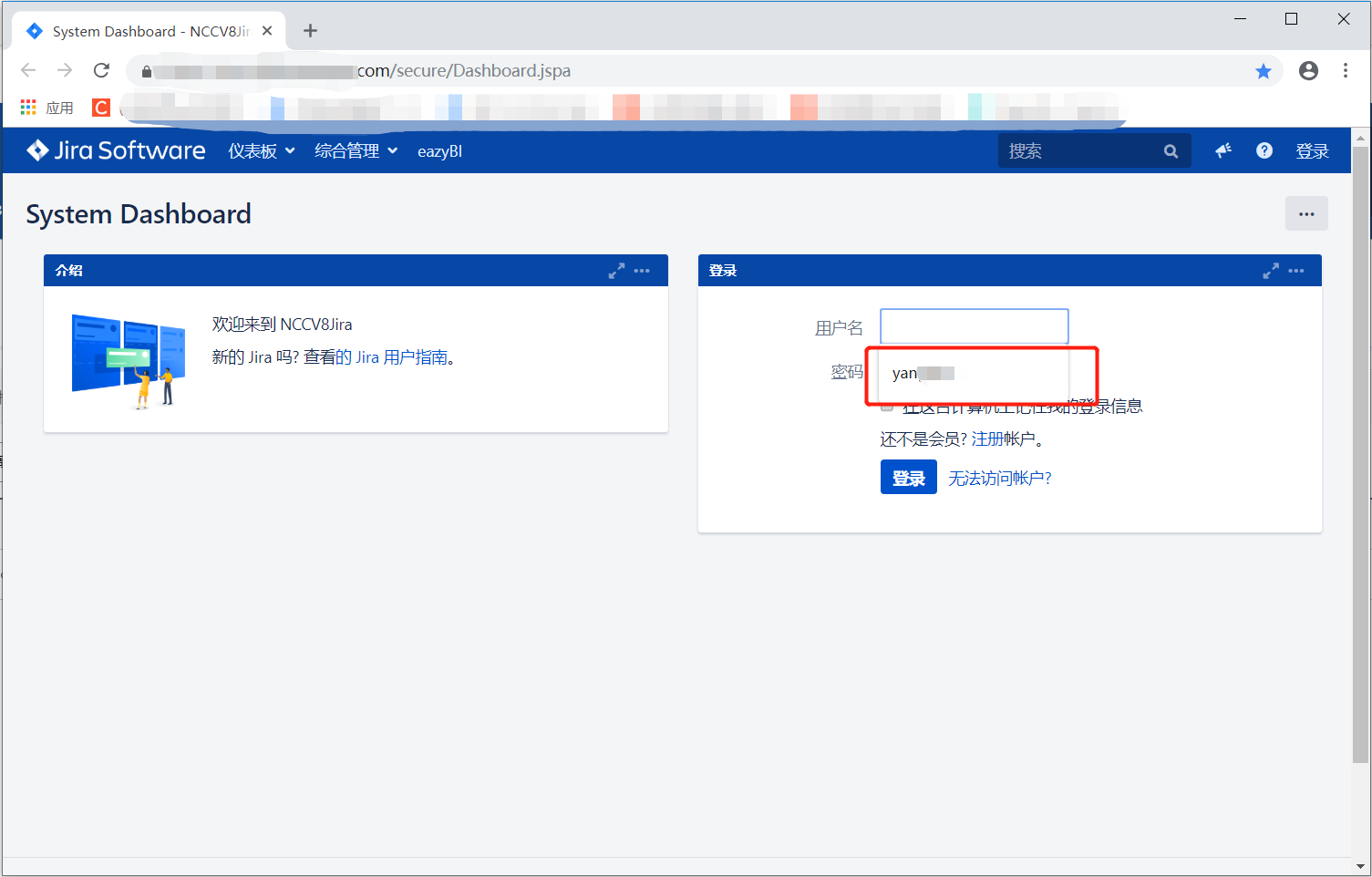Expand the 综合管理 menu
The height and width of the screenshot is (877, 1372).
(356, 151)
